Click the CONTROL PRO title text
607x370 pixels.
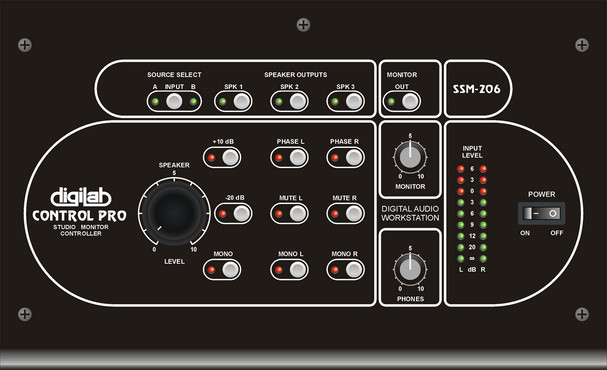coord(79,216)
